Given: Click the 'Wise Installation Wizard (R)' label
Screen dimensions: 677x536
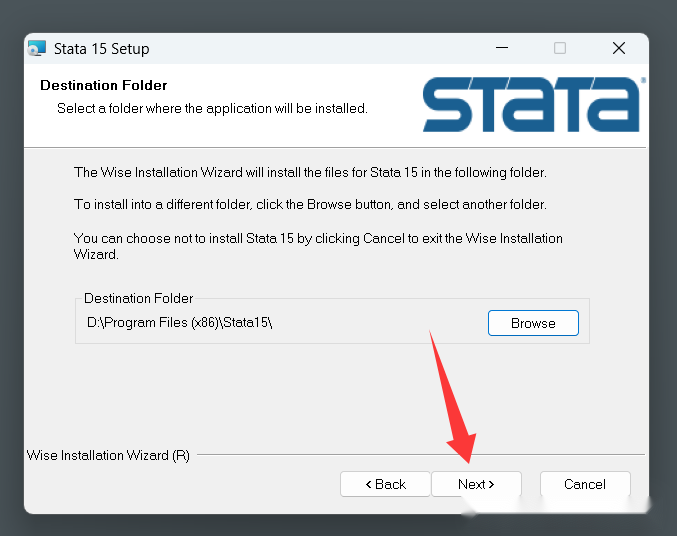Looking at the screenshot, I should [x=108, y=455].
